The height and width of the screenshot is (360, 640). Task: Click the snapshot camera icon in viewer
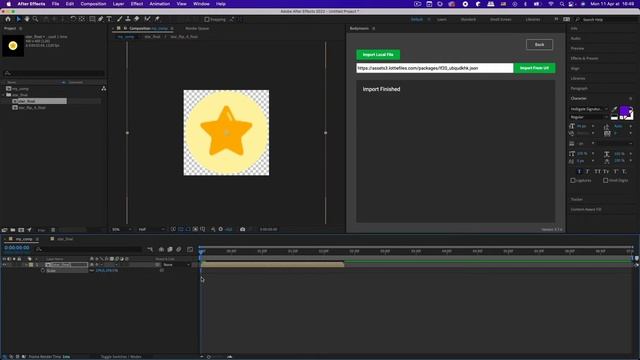click(242, 229)
